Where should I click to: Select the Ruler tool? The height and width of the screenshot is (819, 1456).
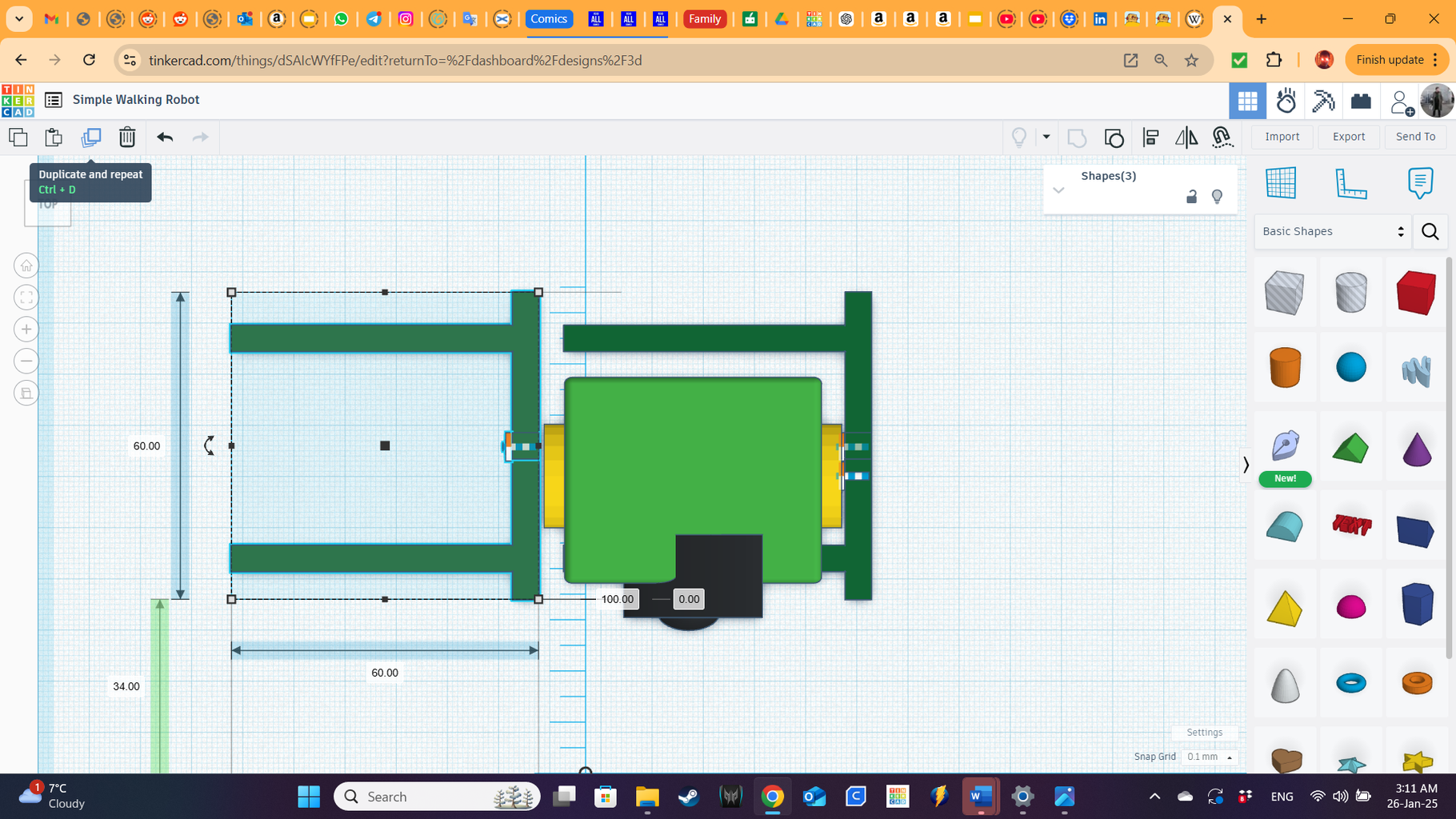1350,183
